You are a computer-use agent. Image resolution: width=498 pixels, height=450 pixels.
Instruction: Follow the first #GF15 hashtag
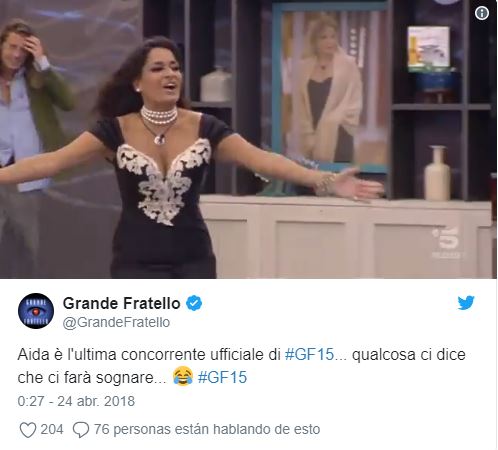309,355
